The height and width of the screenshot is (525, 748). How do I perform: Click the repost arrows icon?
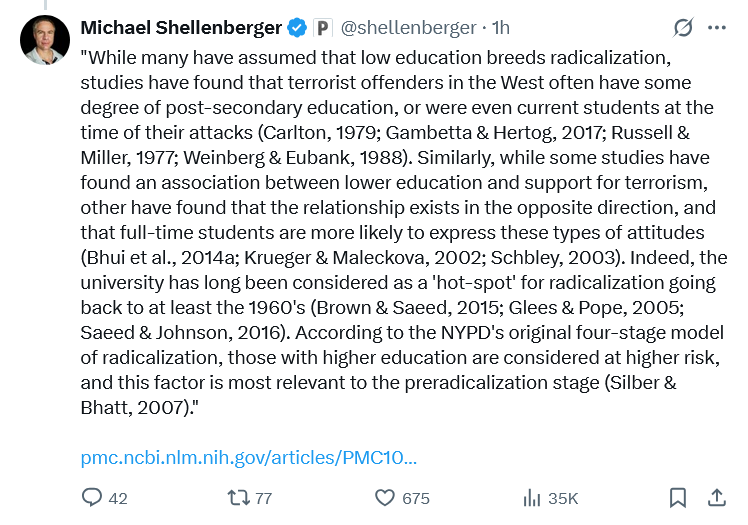pyautogui.click(x=239, y=498)
